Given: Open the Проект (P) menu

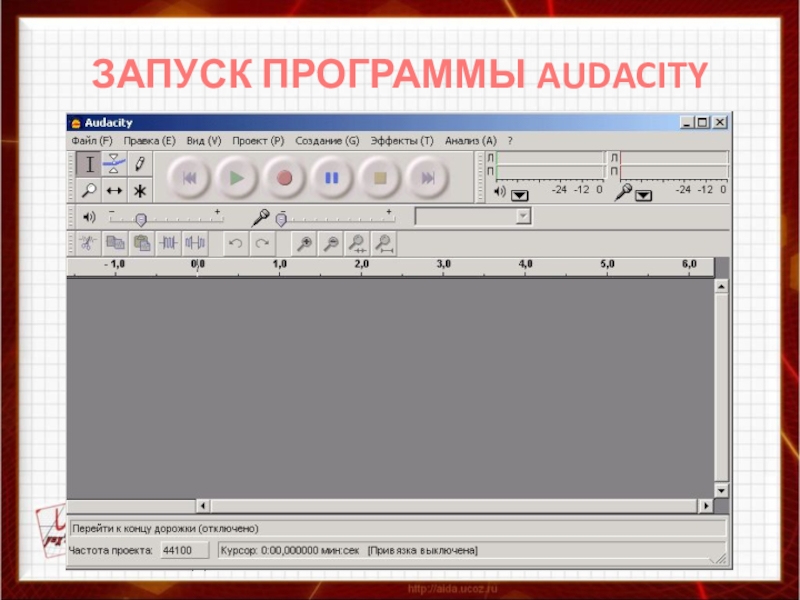Looking at the screenshot, I should 258,141.
